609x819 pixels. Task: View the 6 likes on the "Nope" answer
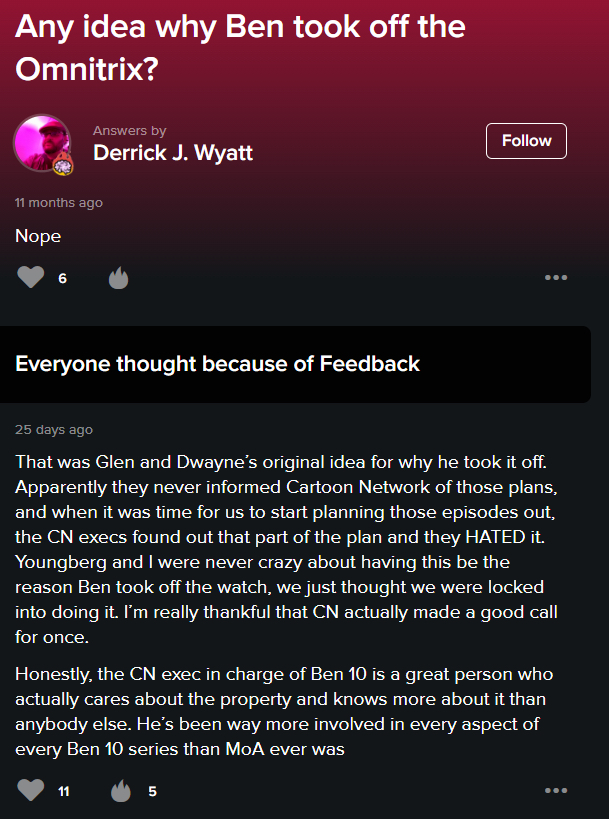pyautogui.click(x=62, y=278)
